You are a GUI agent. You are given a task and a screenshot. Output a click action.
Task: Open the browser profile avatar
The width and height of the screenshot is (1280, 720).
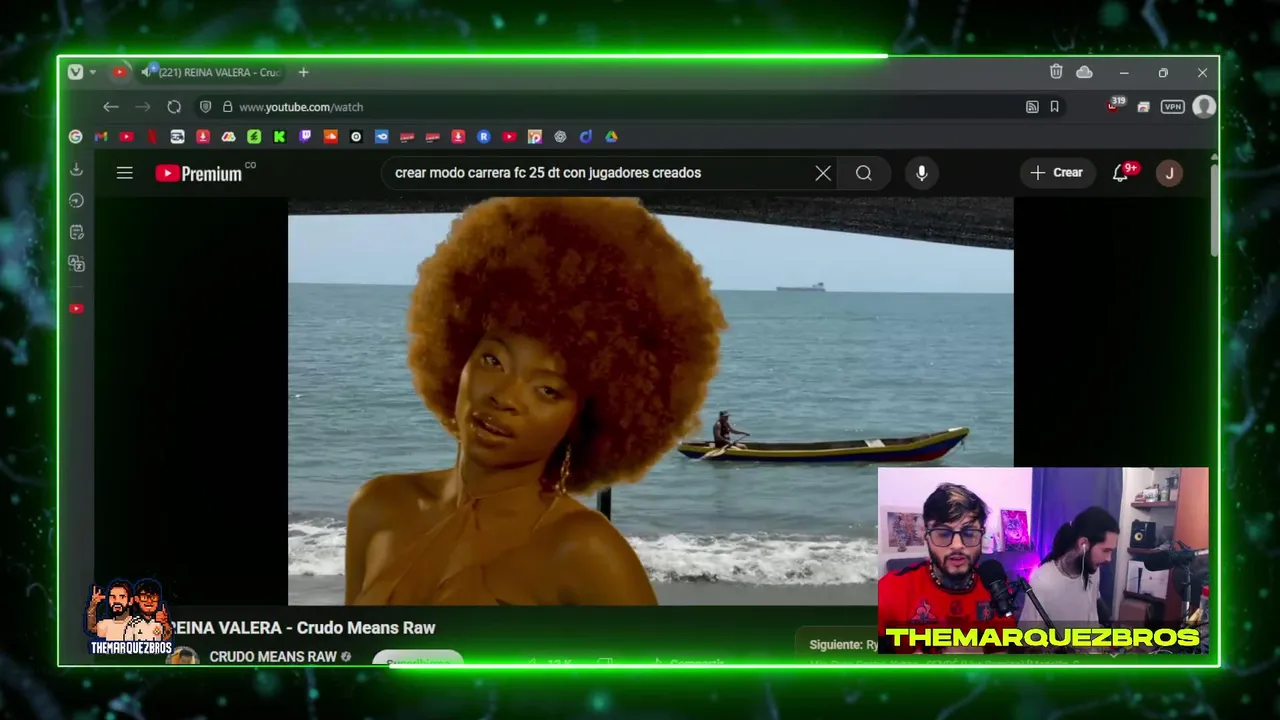(x=1204, y=106)
